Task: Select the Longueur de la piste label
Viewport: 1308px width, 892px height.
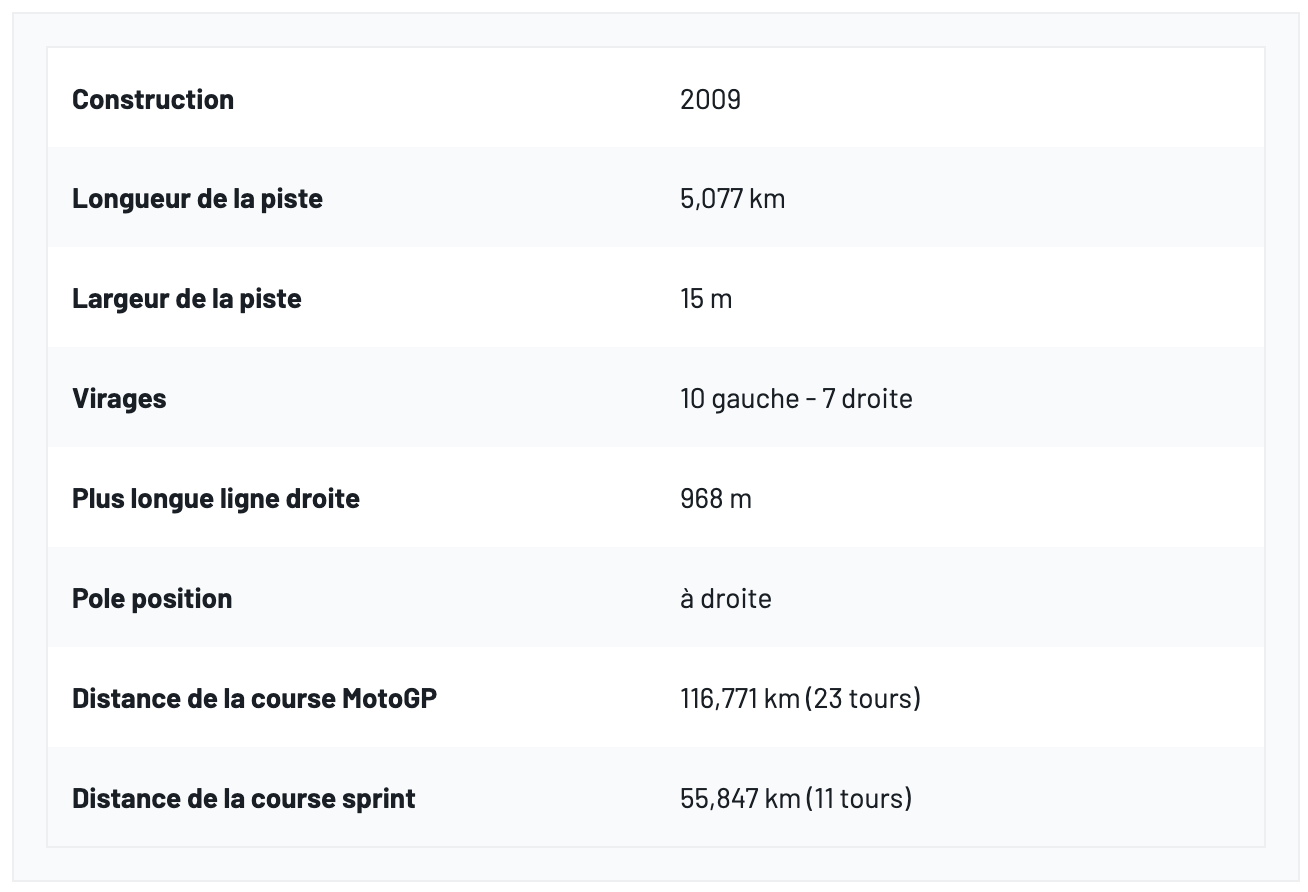Action: [197, 198]
